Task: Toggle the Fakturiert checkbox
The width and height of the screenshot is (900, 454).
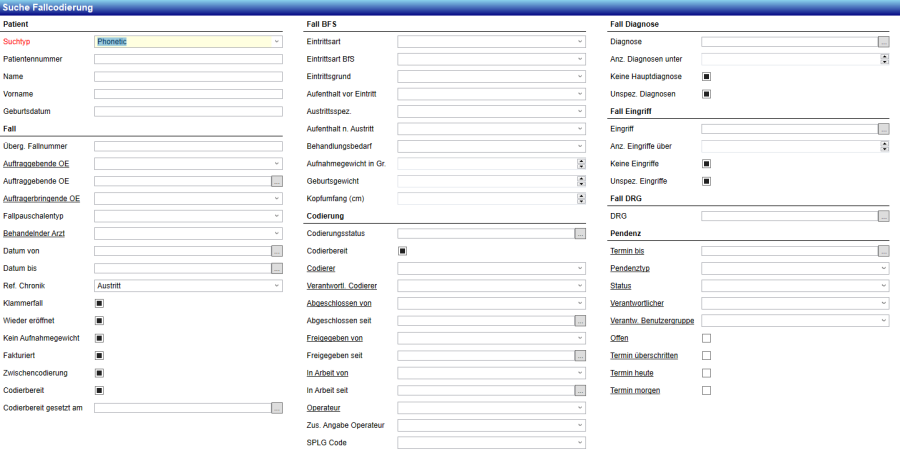Action: (99, 356)
